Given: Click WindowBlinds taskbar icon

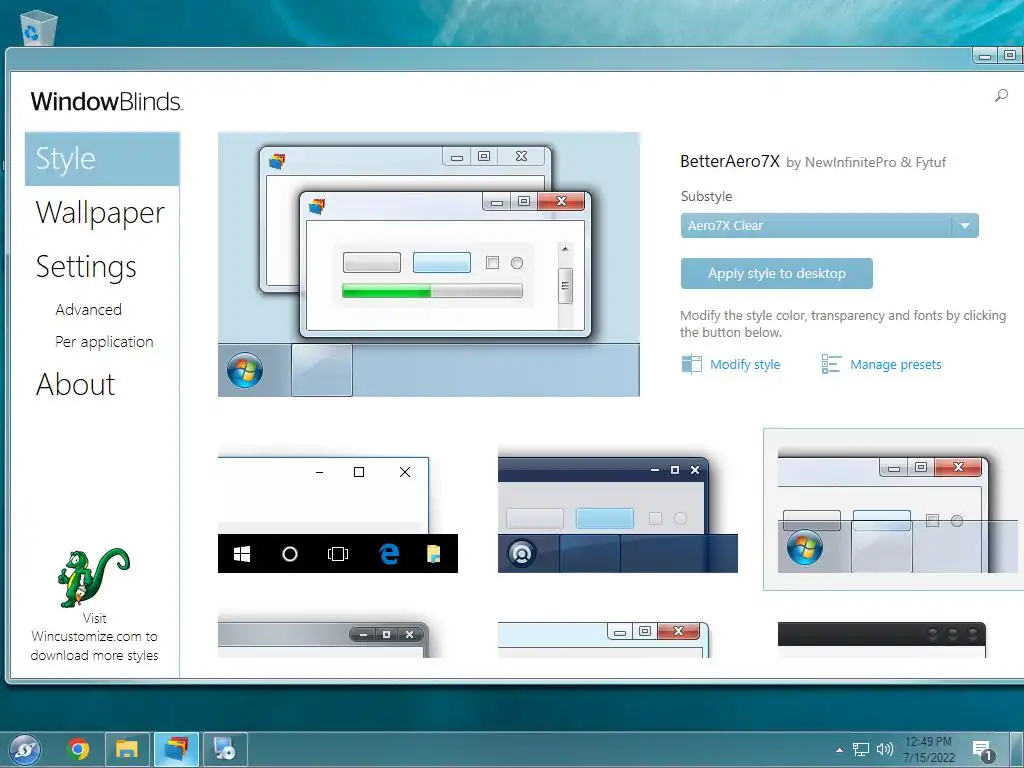Looking at the screenshot, I should point(176,749).
